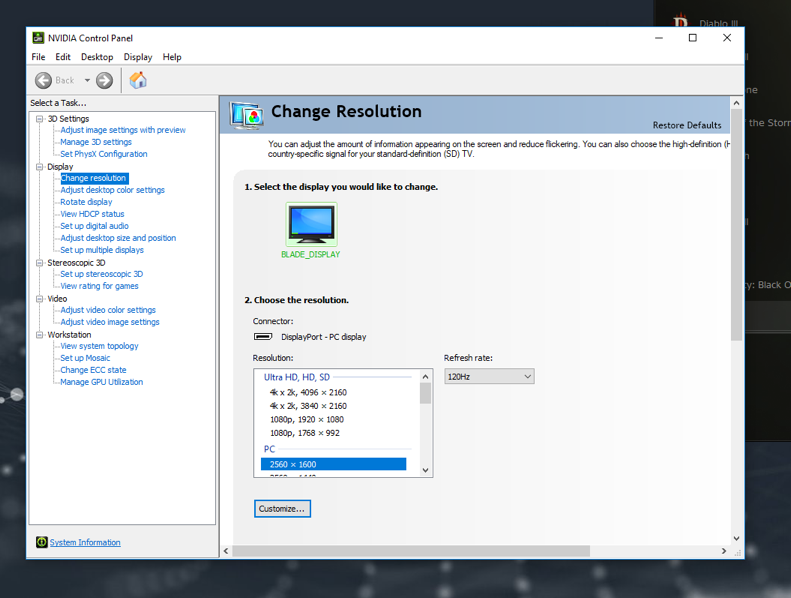Select the 2560 × 1600 PC resolution
Image resolution: width=791 pixels, height=598 pixels.
(333, 464)
